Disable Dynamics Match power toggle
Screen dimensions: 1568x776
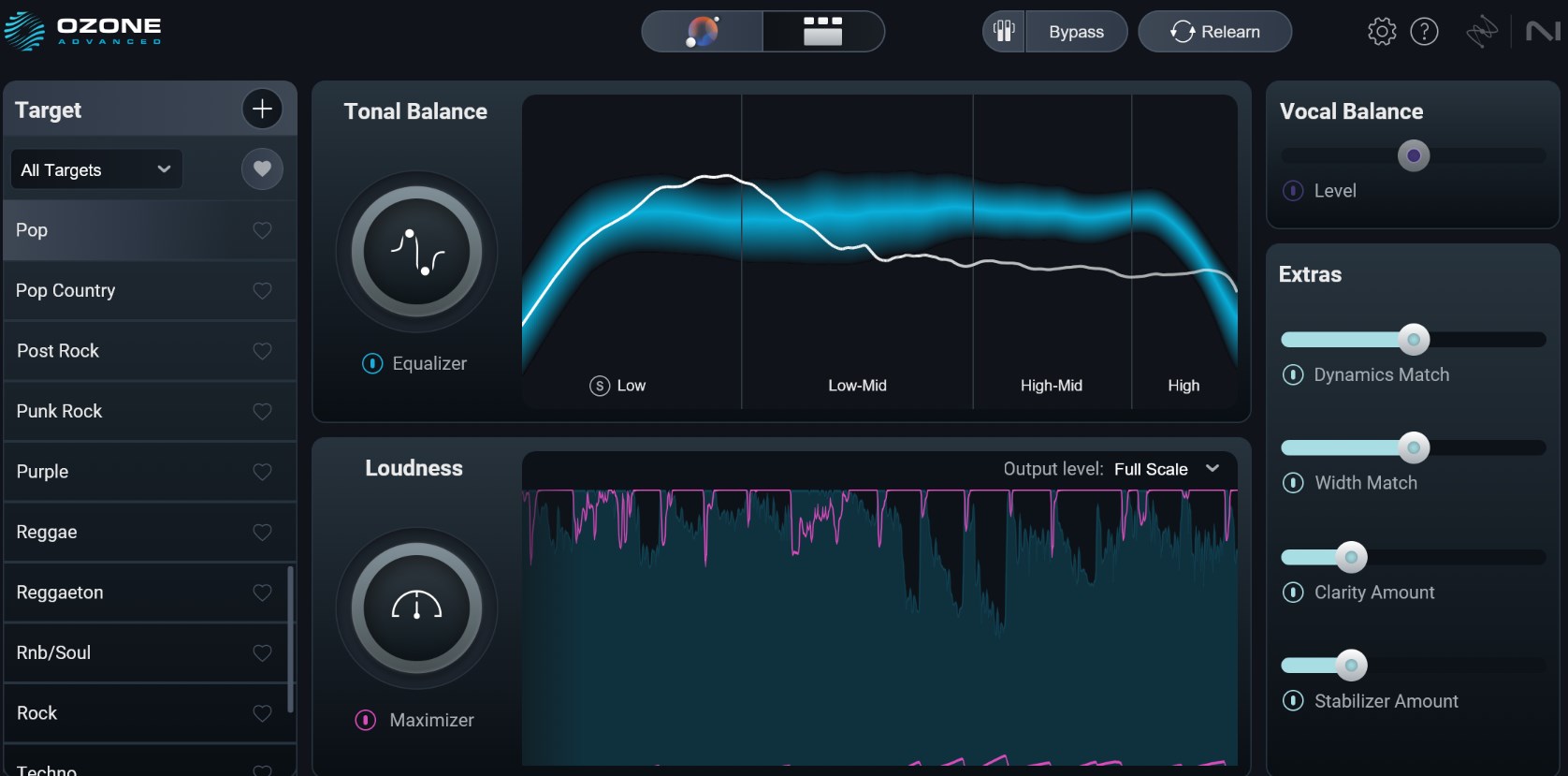[x=1293, y=374]
